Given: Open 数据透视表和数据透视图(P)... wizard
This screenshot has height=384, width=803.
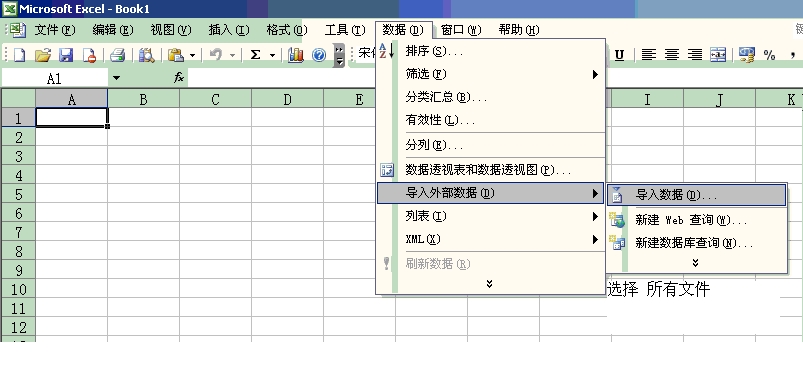Looking at the screenshot, I should coord(491,170).
